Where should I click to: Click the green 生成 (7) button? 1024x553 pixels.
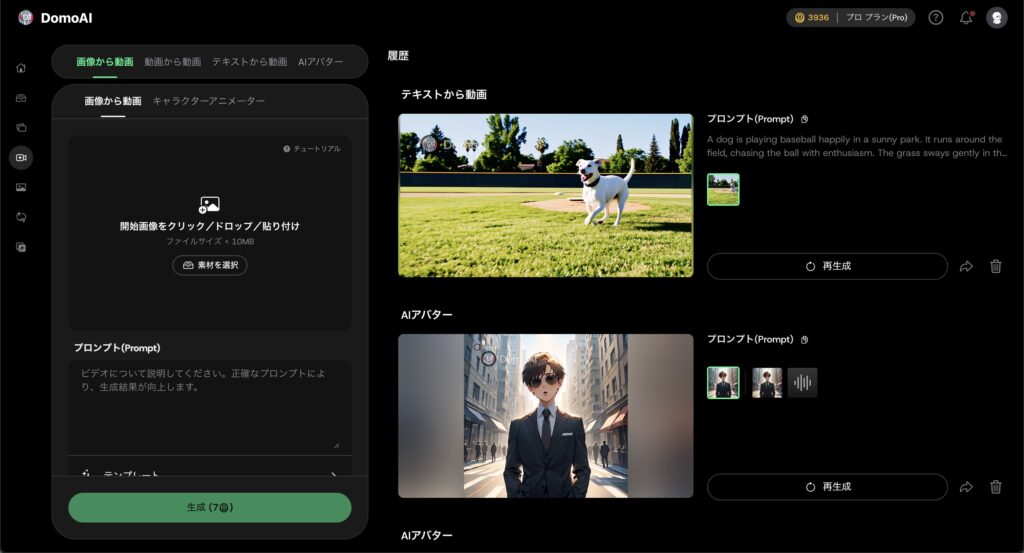210,507
